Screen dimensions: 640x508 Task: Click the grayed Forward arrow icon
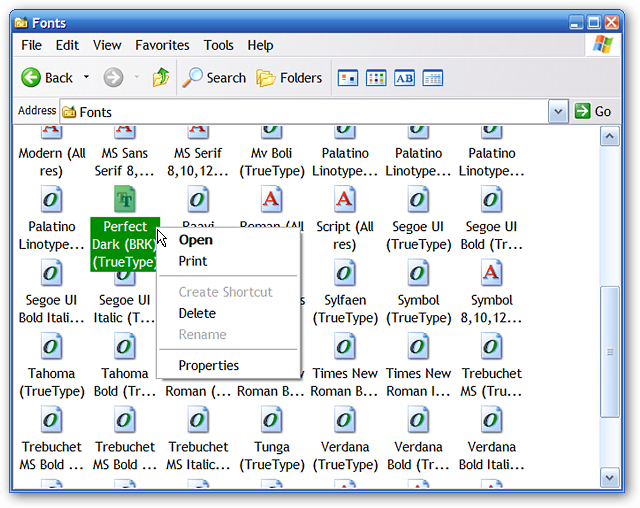[113, 77]
